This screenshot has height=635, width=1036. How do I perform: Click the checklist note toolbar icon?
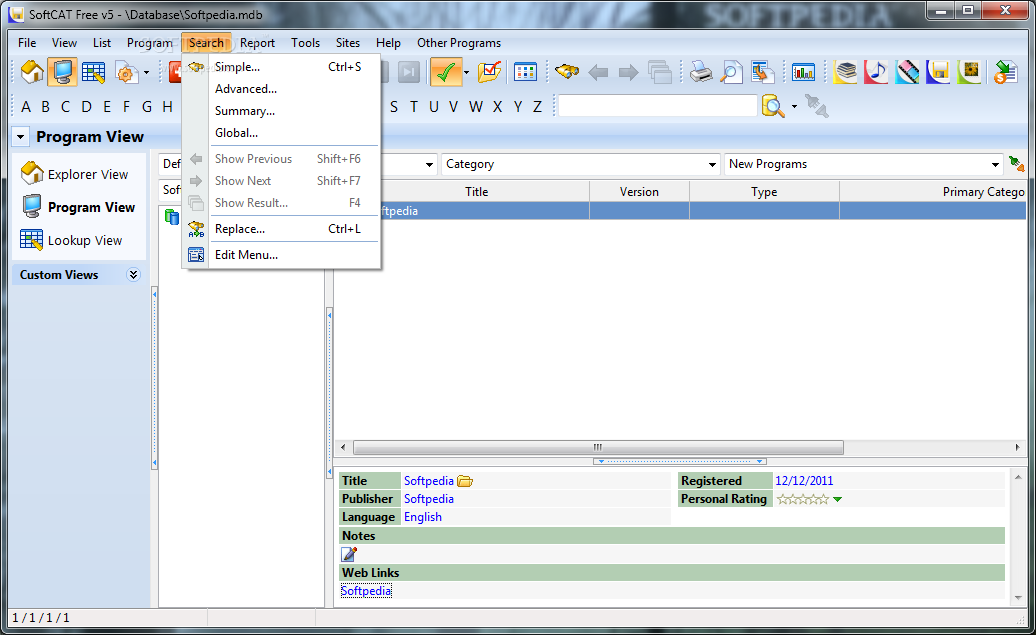(490, 72)
